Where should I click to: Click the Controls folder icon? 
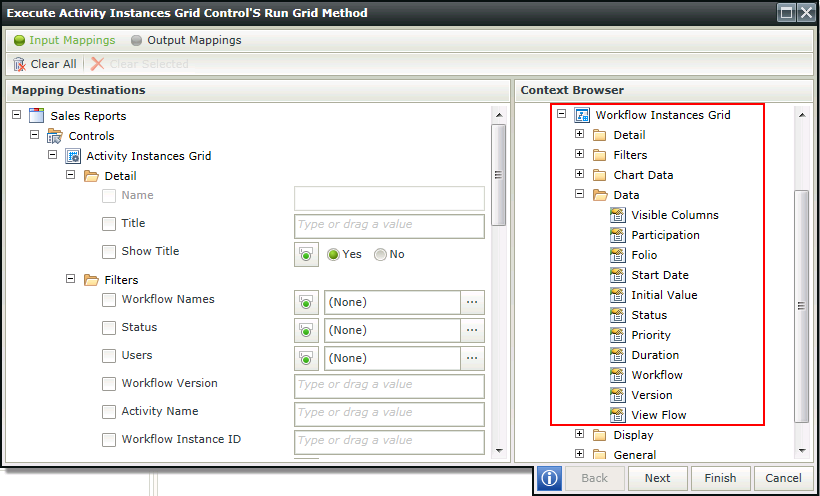point(55,136)
